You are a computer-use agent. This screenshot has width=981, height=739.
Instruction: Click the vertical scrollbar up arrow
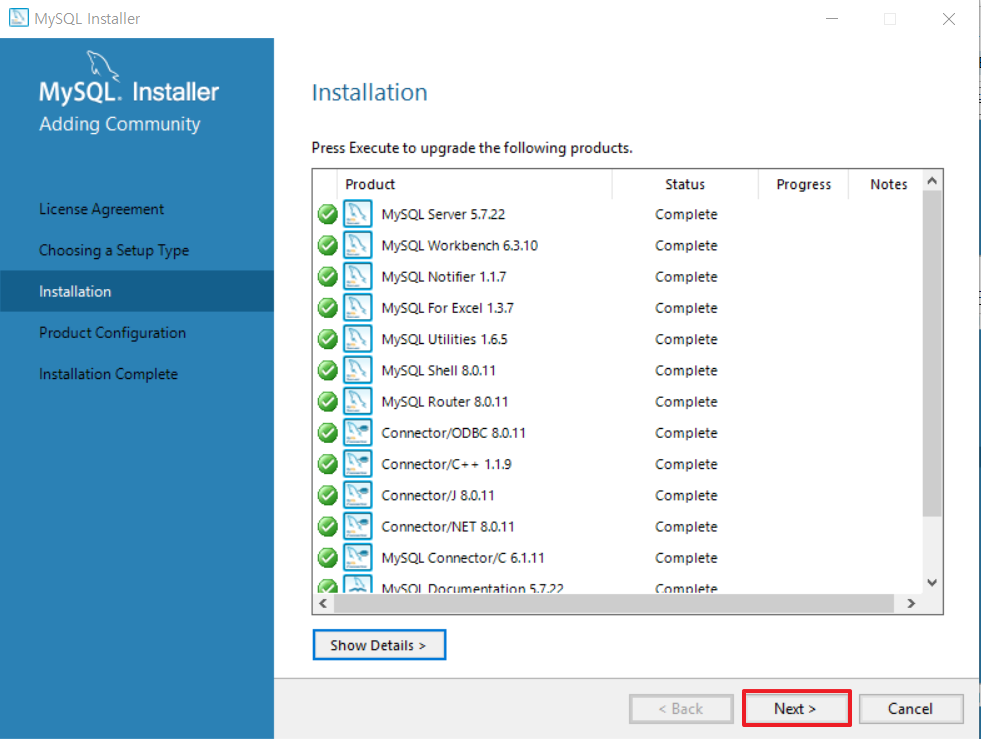(932, 181)
